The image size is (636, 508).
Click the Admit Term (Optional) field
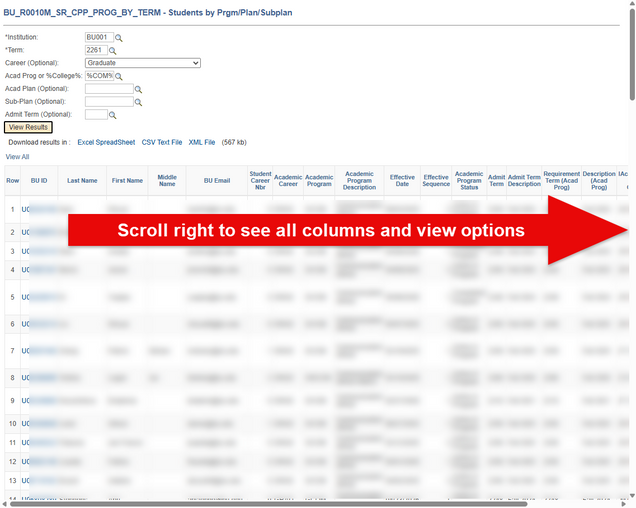[x=96, y=114]
